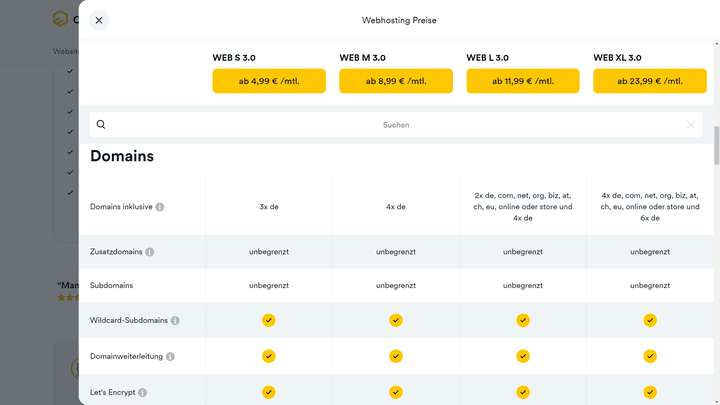Click the Domains section heading
720x405 pixels.
coord(122,156)
